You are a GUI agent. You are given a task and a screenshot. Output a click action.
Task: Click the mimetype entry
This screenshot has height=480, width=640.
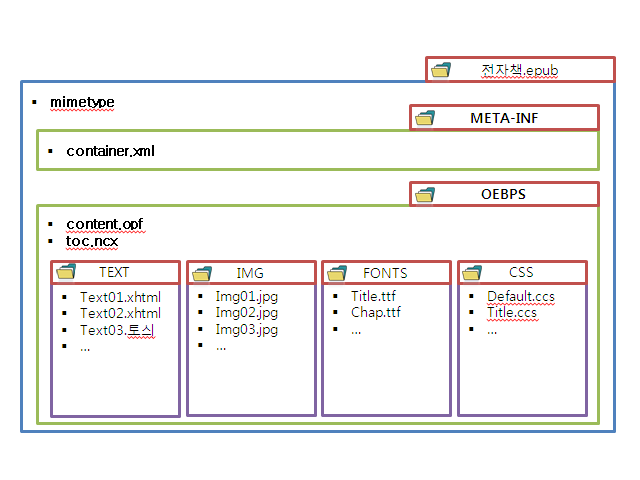82,102
